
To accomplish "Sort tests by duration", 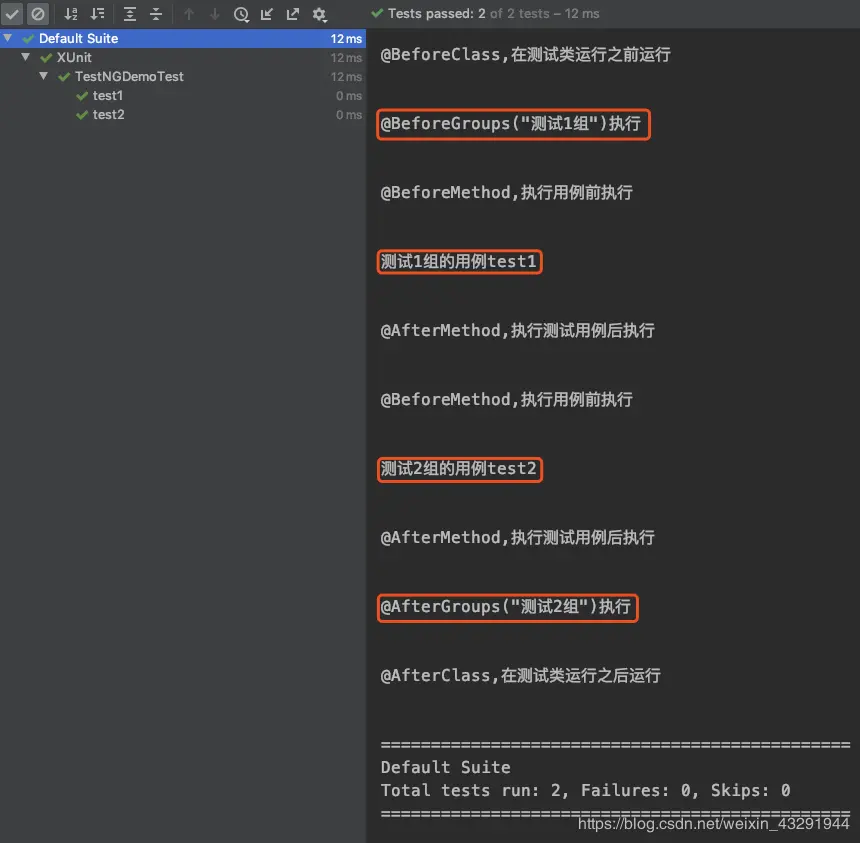I will pyautogui.click(x=97, y=14).
